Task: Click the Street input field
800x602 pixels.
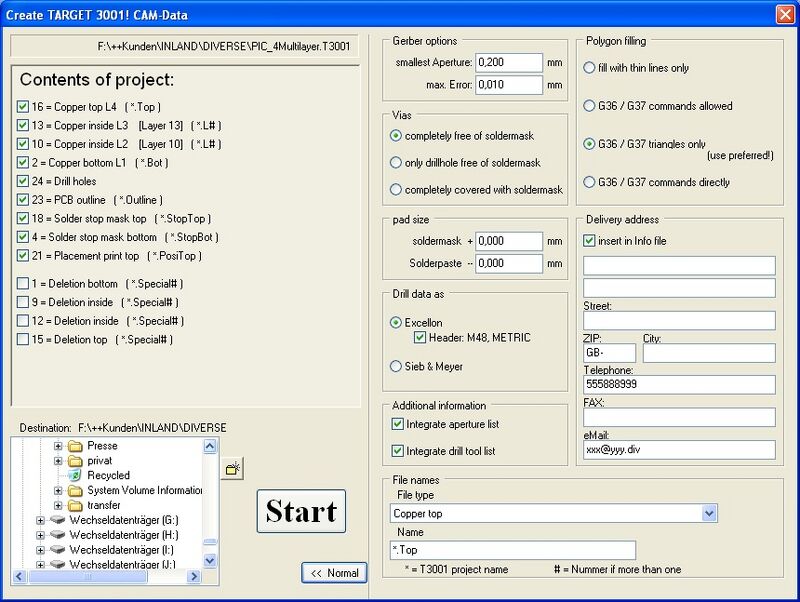Action: [x=679, y=321]
